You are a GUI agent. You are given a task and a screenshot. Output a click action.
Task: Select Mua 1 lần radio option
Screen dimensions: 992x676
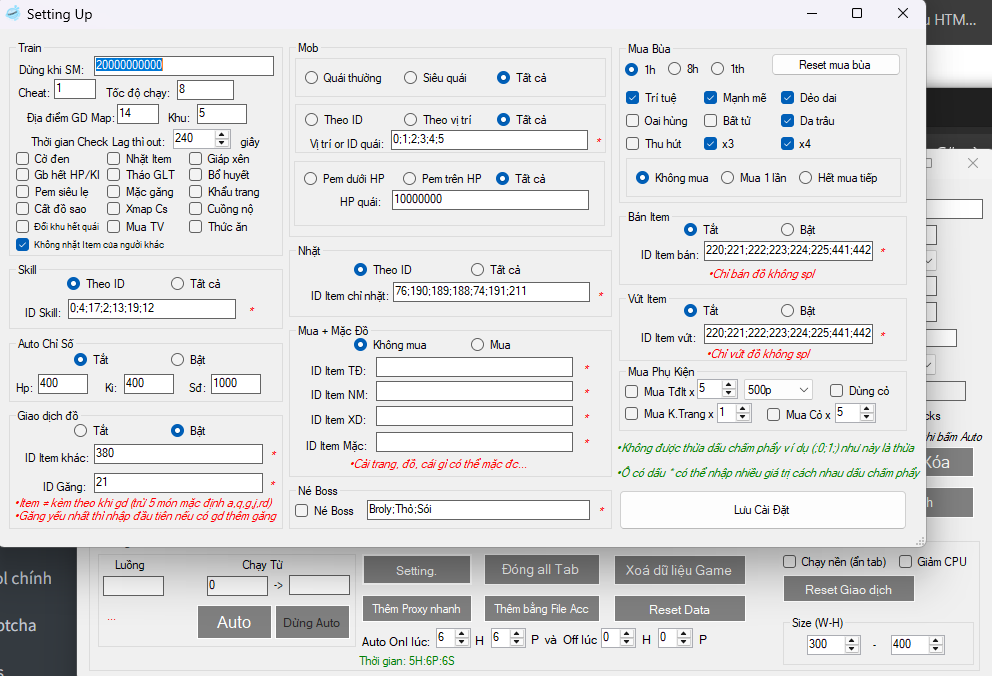click(726, 178)
